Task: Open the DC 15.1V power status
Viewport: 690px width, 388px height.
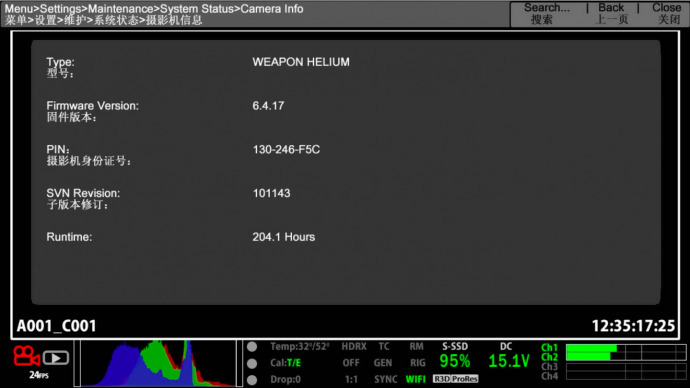Action: tap(509, 356)
